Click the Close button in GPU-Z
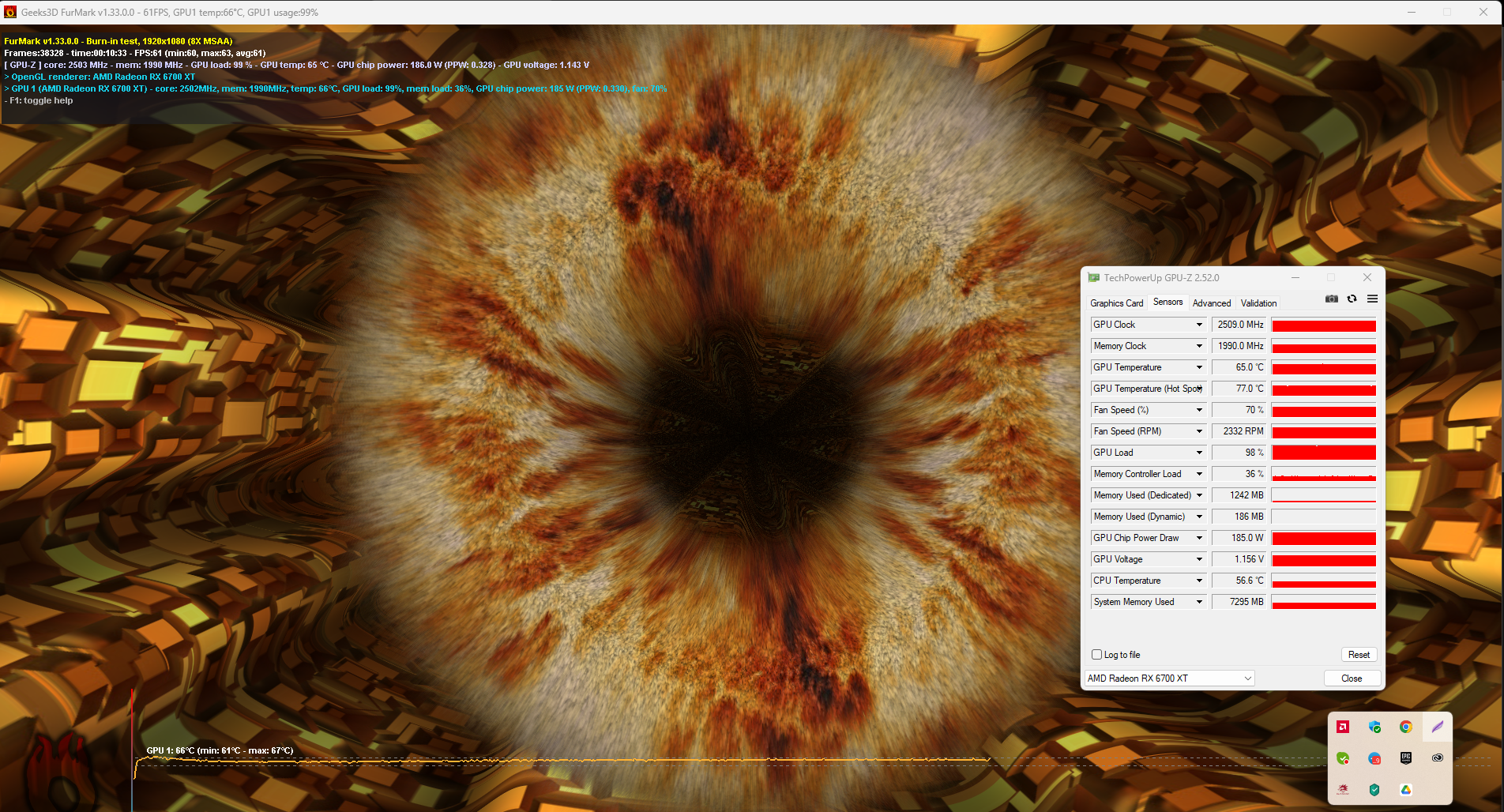 click(x=1352, y=679)
